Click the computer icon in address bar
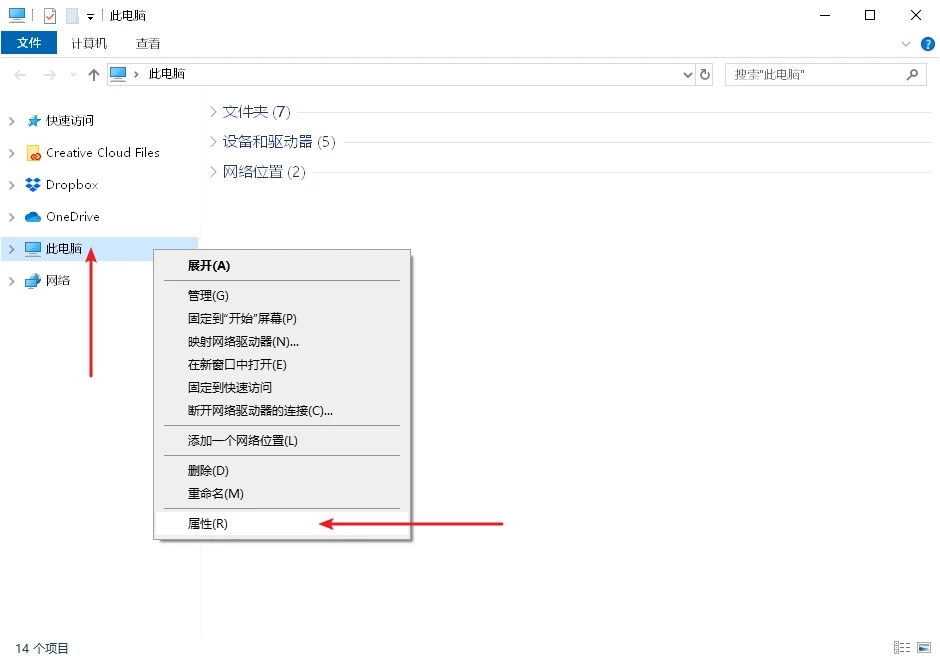The image size is (940, 661). 118,74
